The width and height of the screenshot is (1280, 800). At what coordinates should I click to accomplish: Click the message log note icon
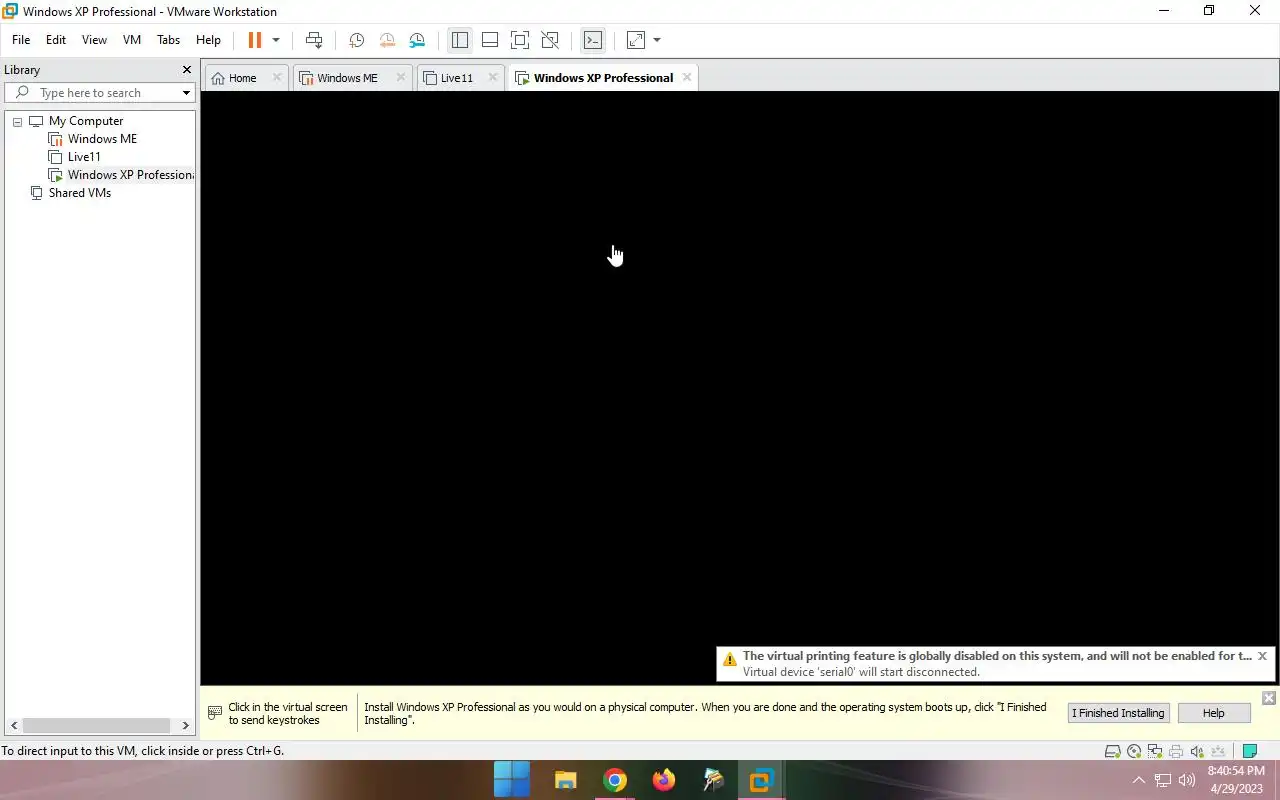1249,751
